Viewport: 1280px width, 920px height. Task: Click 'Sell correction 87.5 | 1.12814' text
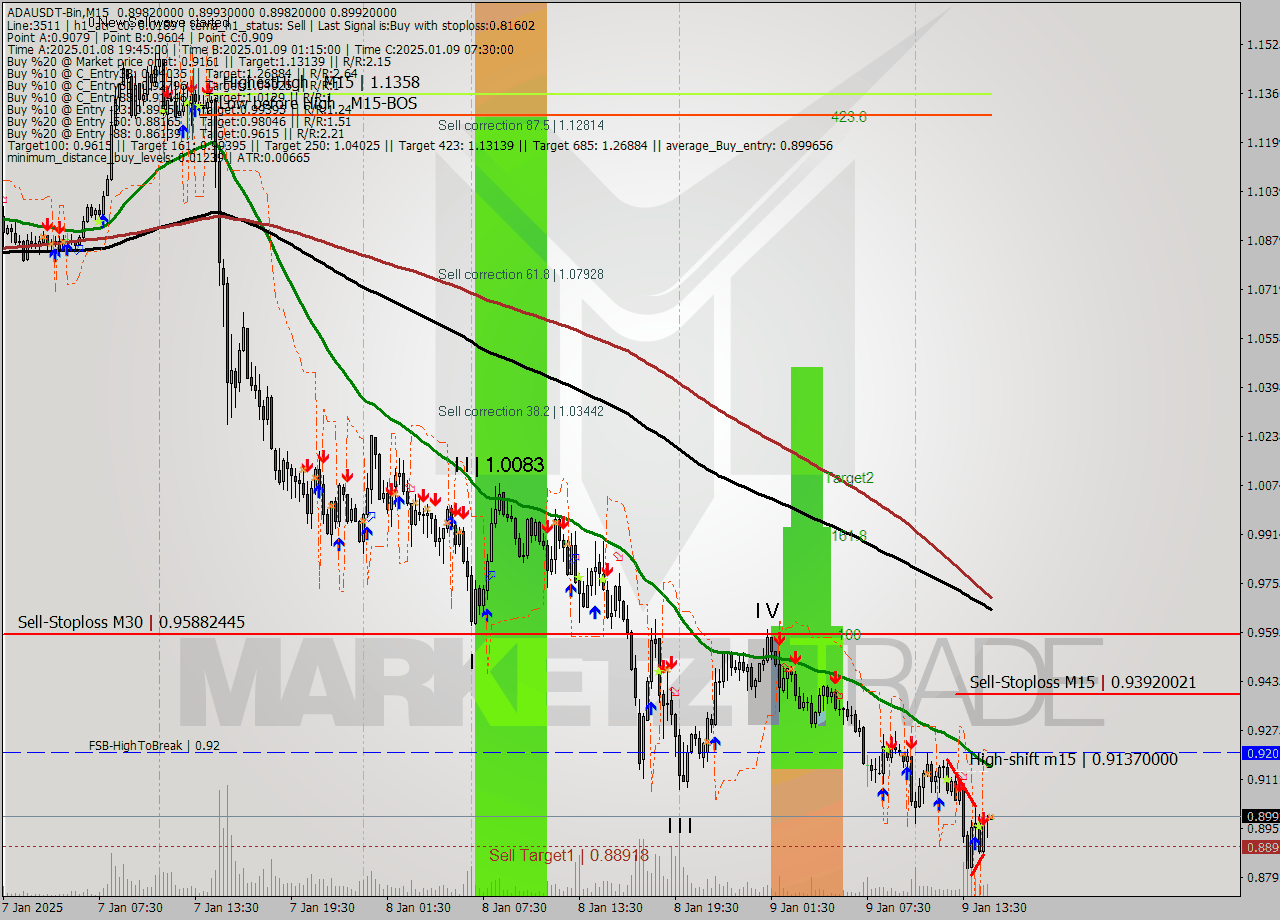tap(521, 125)
